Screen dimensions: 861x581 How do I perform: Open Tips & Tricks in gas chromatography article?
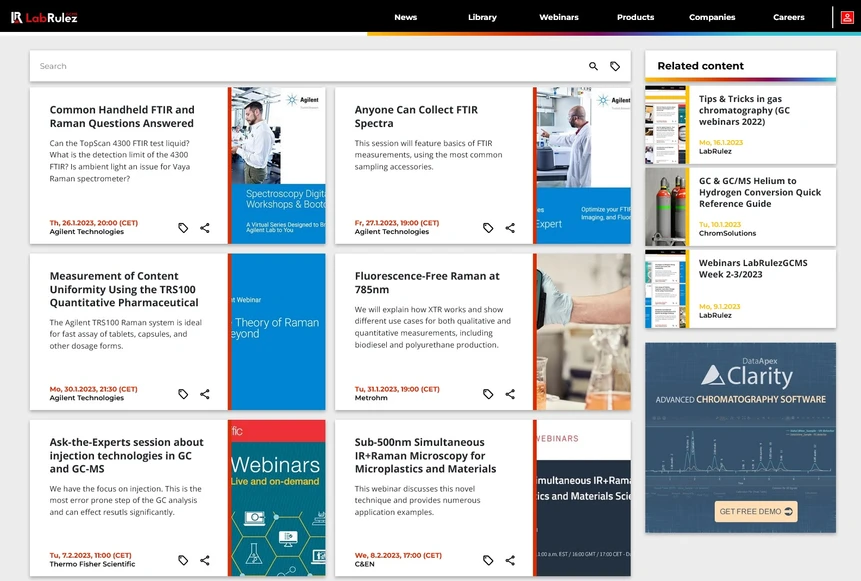pyautogui.click(x=744, y=110)
